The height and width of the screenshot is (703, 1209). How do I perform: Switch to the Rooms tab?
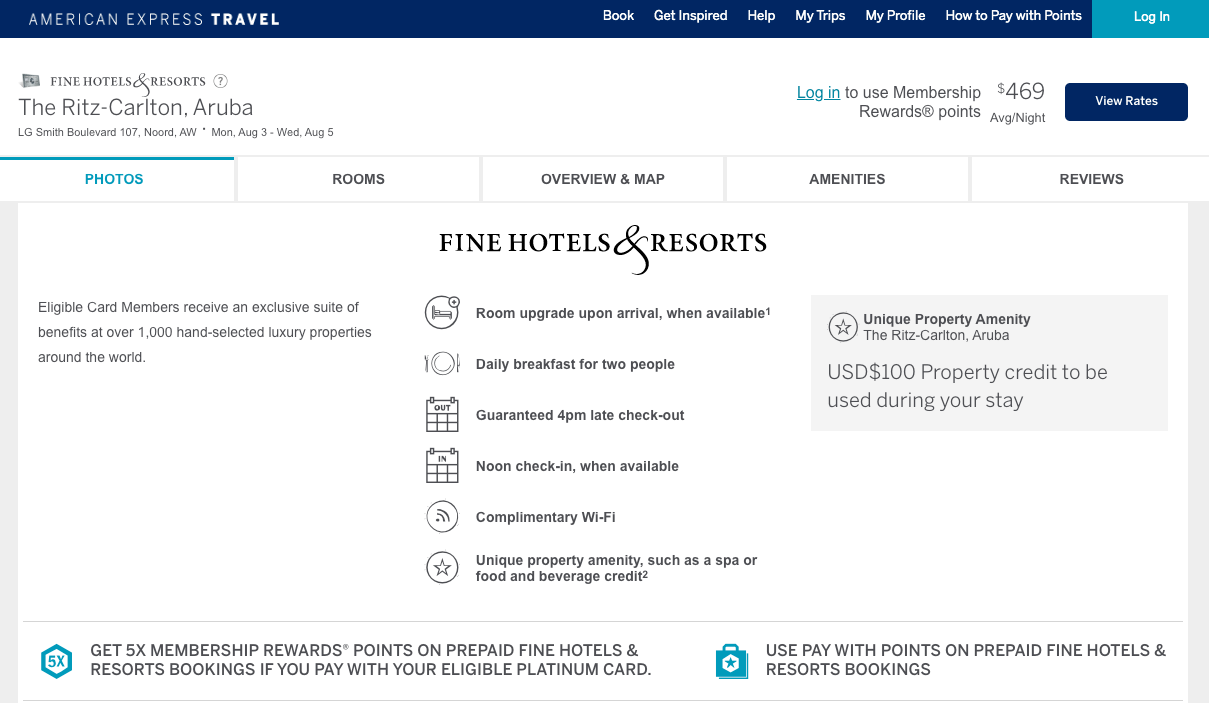(358, 179)
